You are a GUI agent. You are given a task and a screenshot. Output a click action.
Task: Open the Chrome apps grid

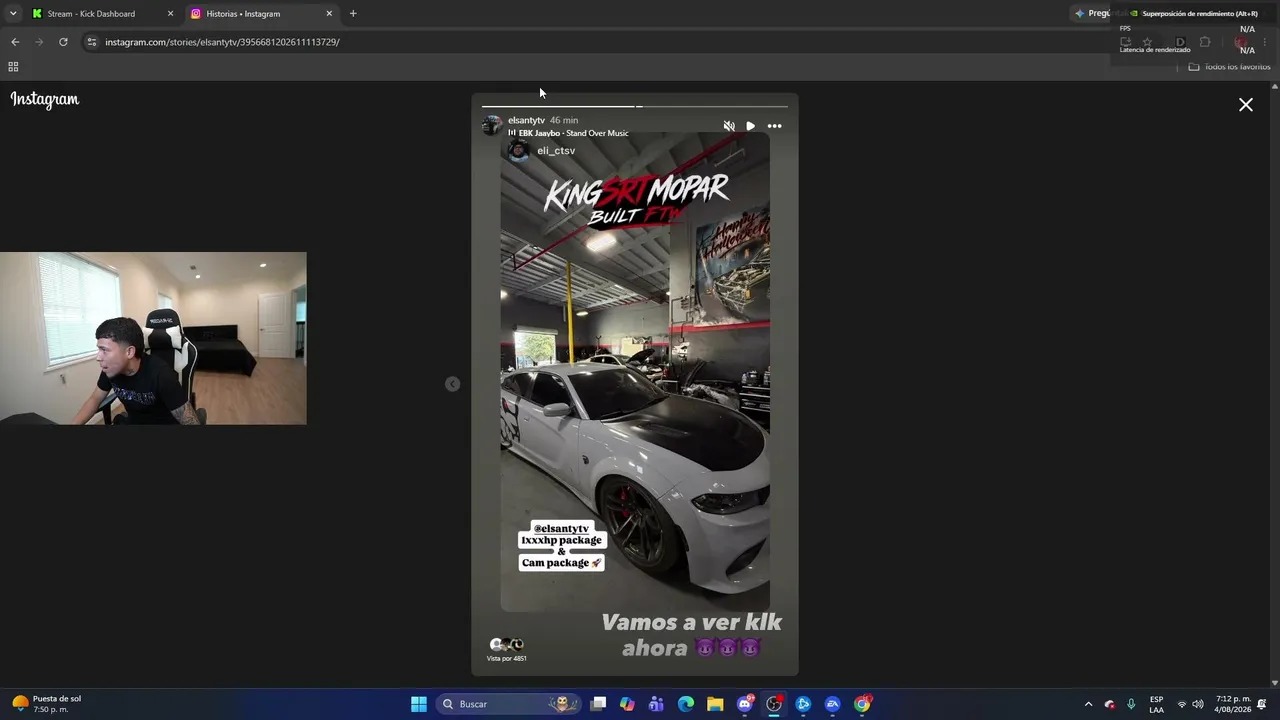(x=13, y=67)
